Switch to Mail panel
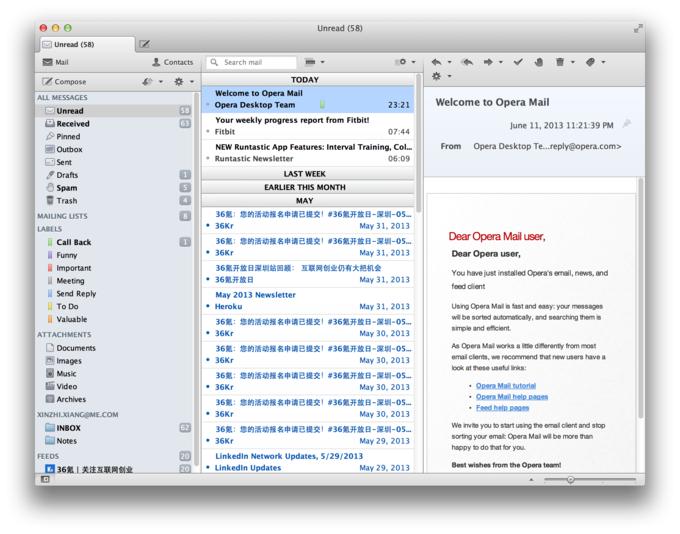This screenshot has height=534, width=680. pyautogui.click(x=56, y=62)
